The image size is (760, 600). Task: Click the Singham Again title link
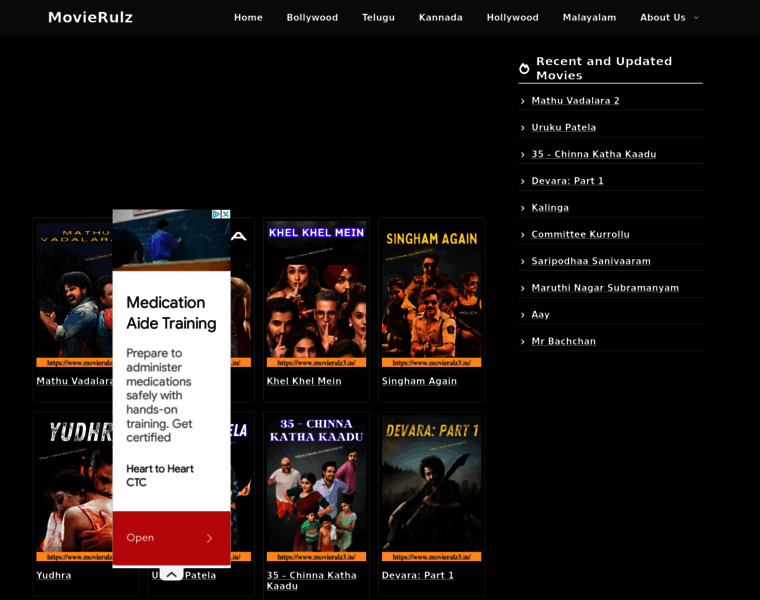(x=419, y=381)
